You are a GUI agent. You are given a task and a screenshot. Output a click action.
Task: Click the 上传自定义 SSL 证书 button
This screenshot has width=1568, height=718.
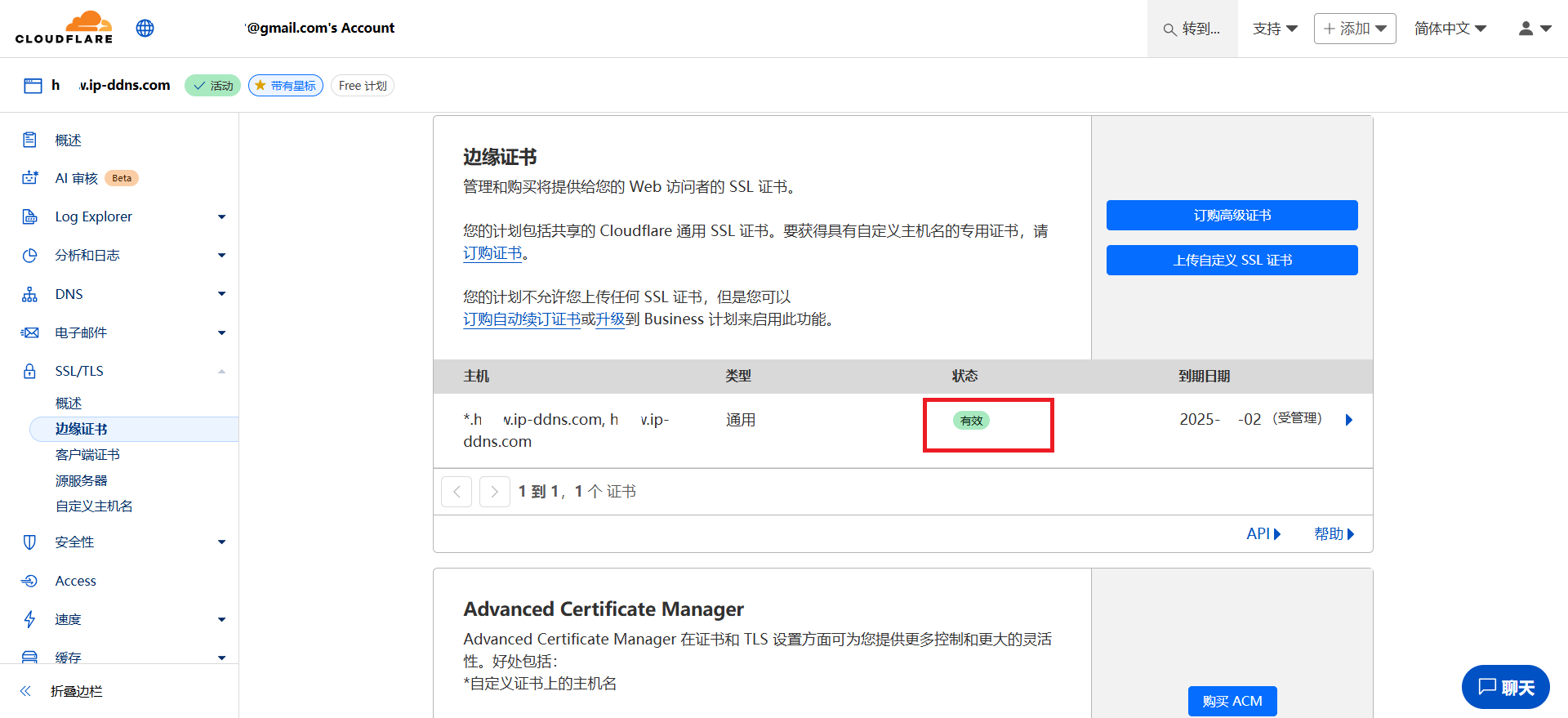coord(1232,261)
